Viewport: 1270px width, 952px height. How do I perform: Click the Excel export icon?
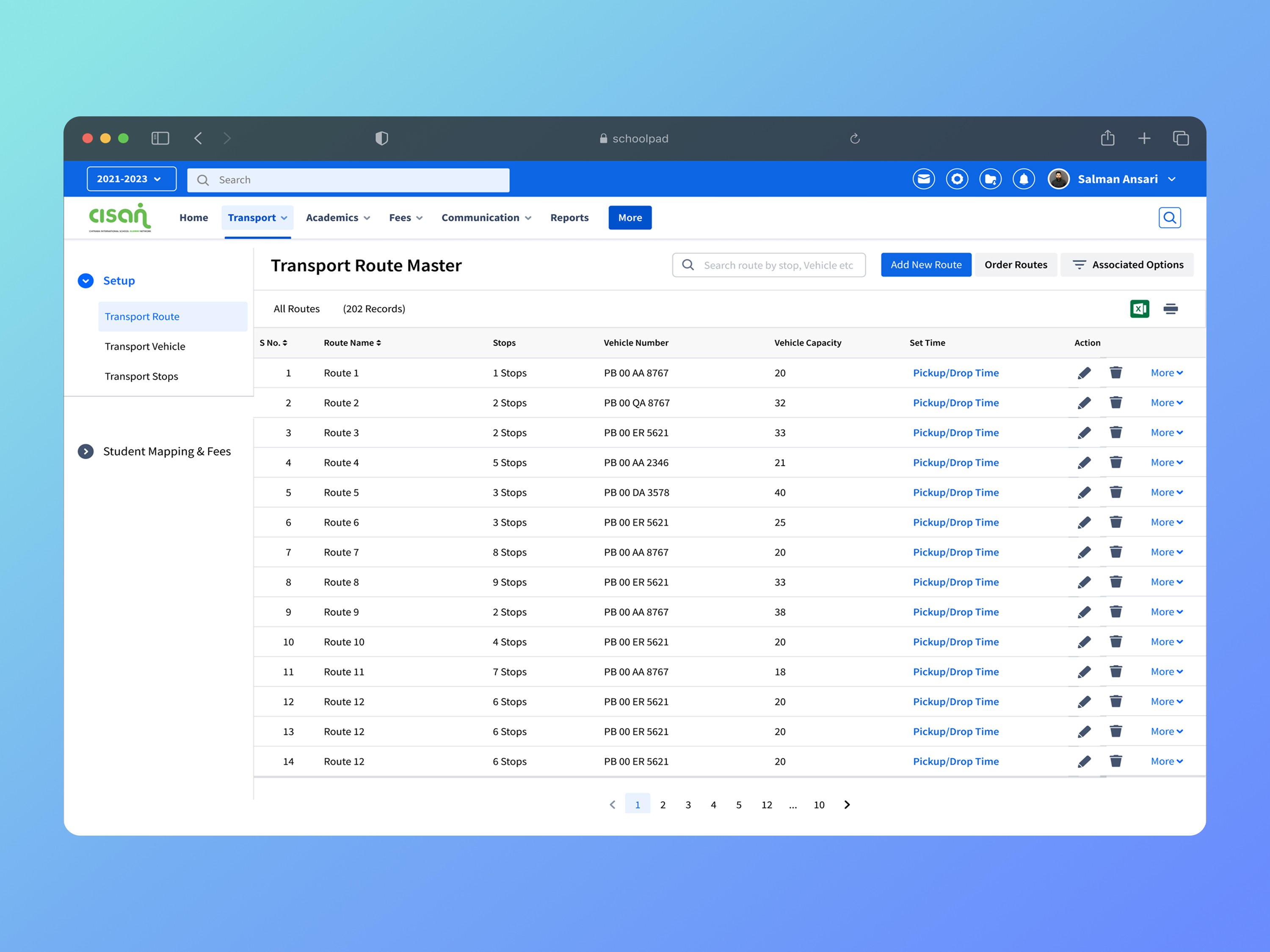coord(1139,309)
